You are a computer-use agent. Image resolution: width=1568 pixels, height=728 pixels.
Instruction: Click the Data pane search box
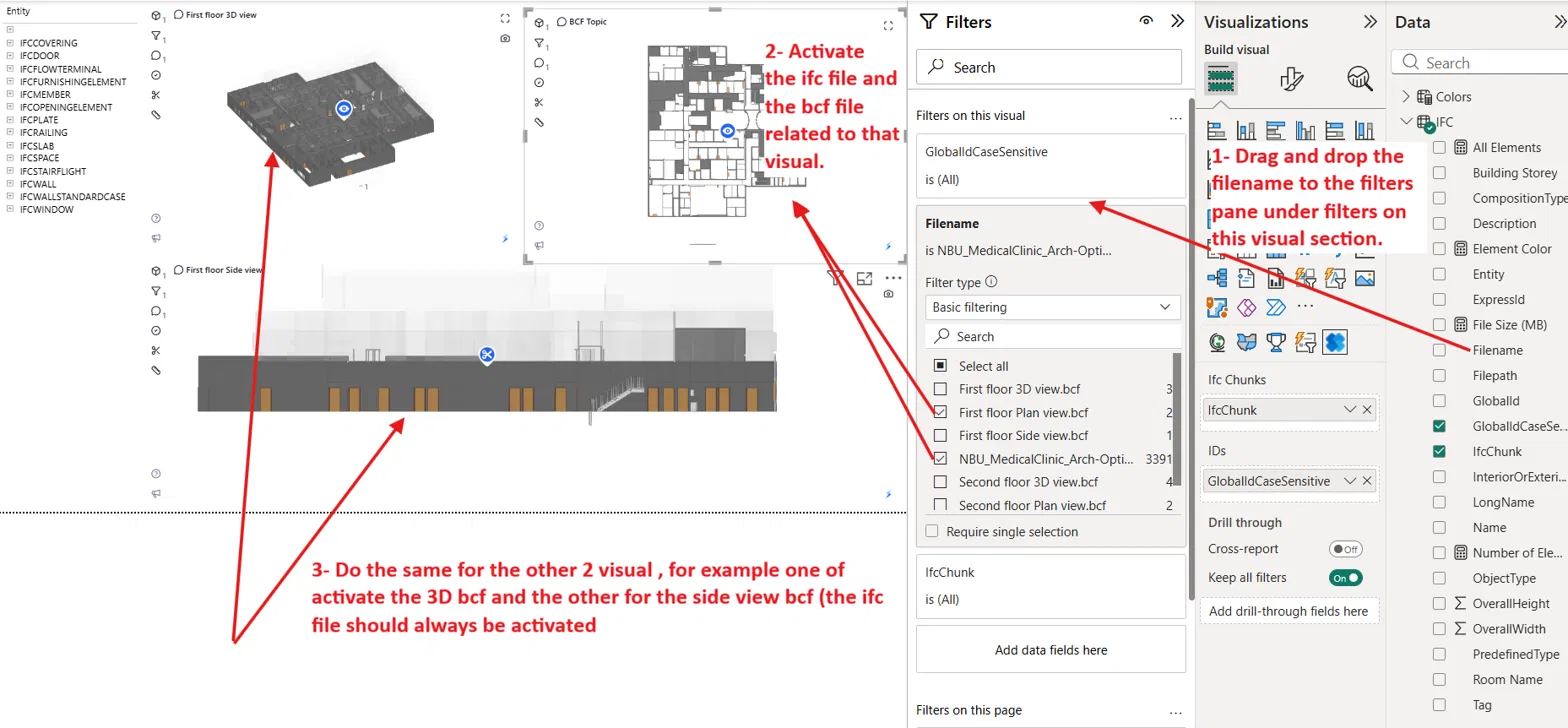click(1480, 62)
